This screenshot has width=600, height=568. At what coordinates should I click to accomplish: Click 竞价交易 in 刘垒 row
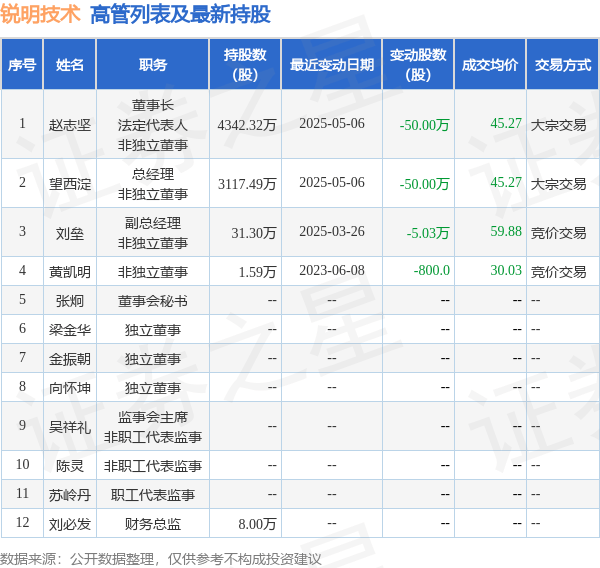click(558, 233)
